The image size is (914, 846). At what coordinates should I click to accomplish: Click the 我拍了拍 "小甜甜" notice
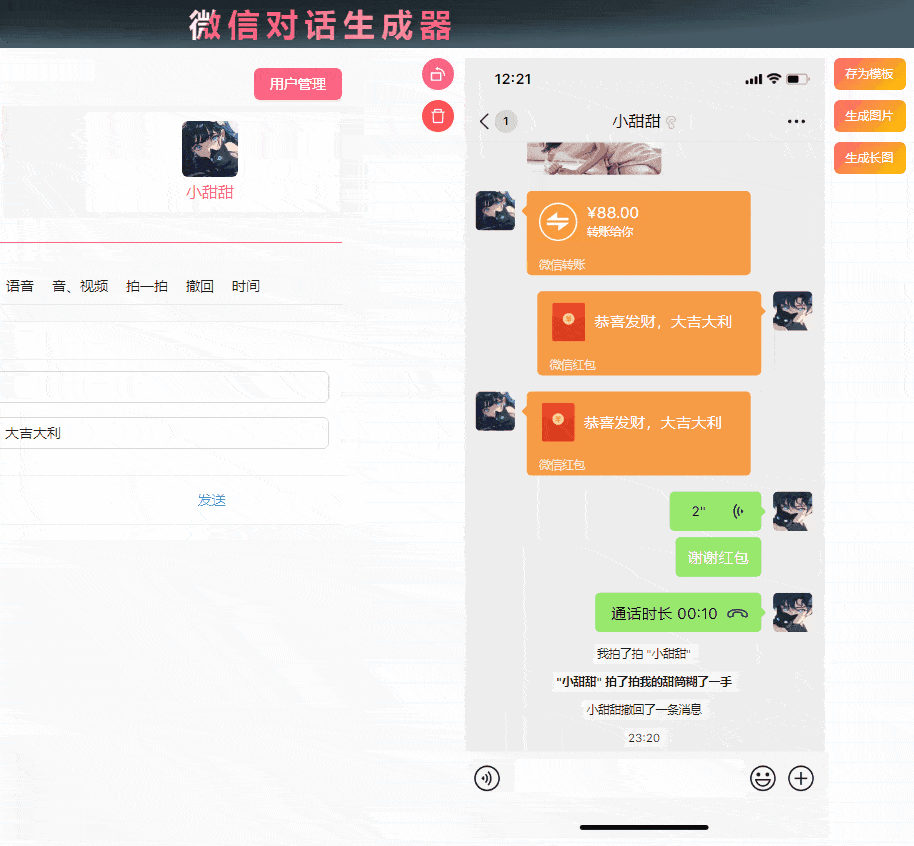(644, 654)
